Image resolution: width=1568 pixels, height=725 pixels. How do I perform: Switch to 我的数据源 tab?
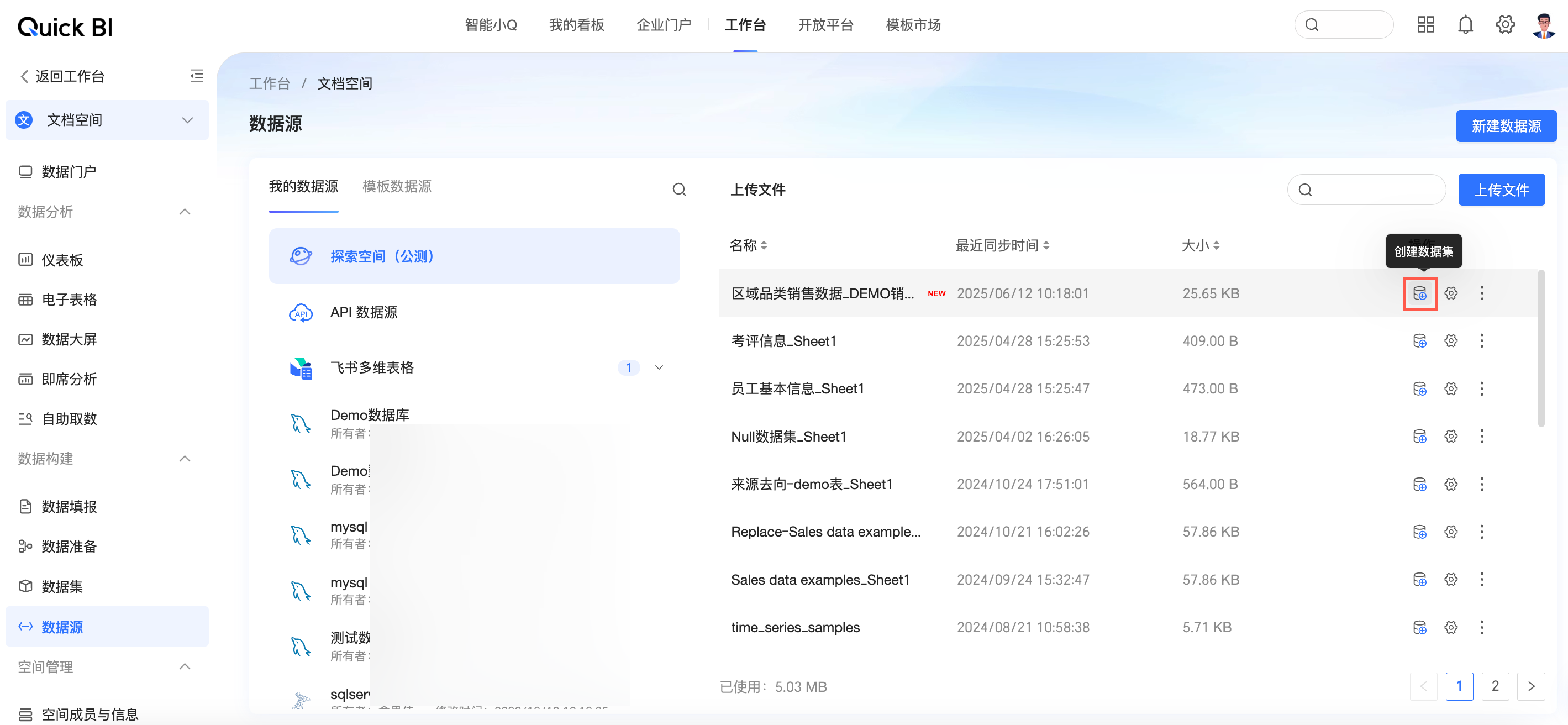[x=303, y=186]
